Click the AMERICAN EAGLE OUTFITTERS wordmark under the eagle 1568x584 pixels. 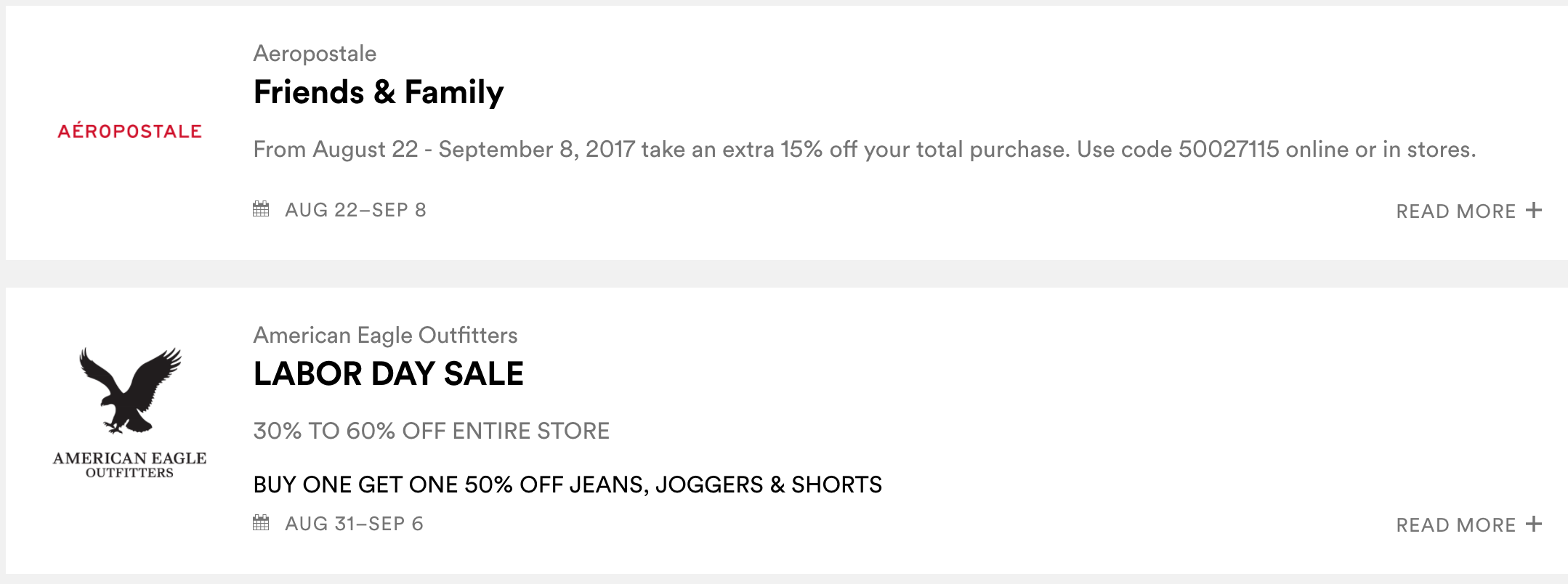pyautogui.click(x=129, y=465)
